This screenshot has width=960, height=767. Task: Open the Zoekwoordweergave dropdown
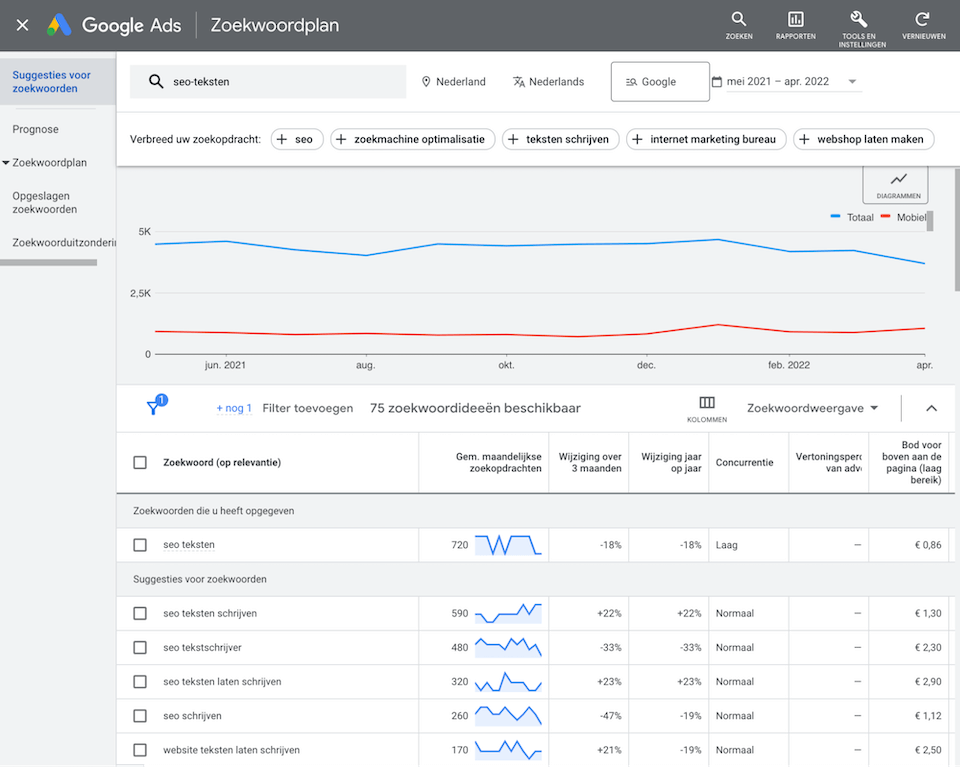[812, 408]
